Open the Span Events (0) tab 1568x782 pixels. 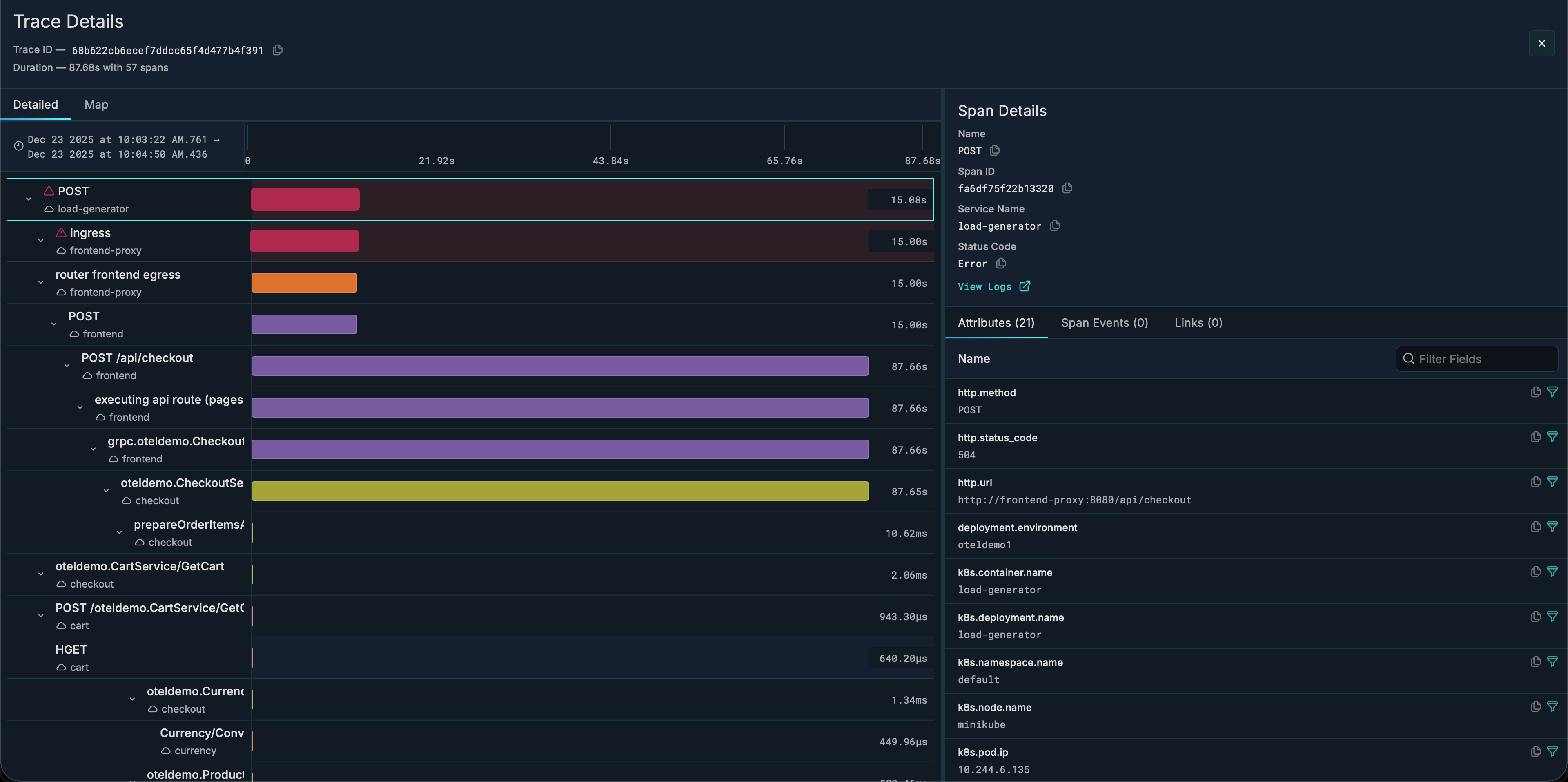(x=1104, y=323)
